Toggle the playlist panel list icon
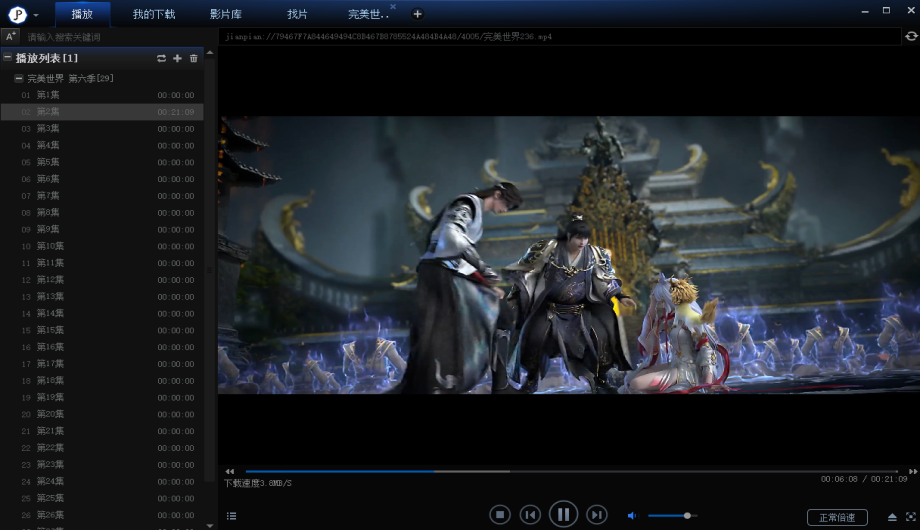Viewport: 920px width, 530px height. pos(231,516)
